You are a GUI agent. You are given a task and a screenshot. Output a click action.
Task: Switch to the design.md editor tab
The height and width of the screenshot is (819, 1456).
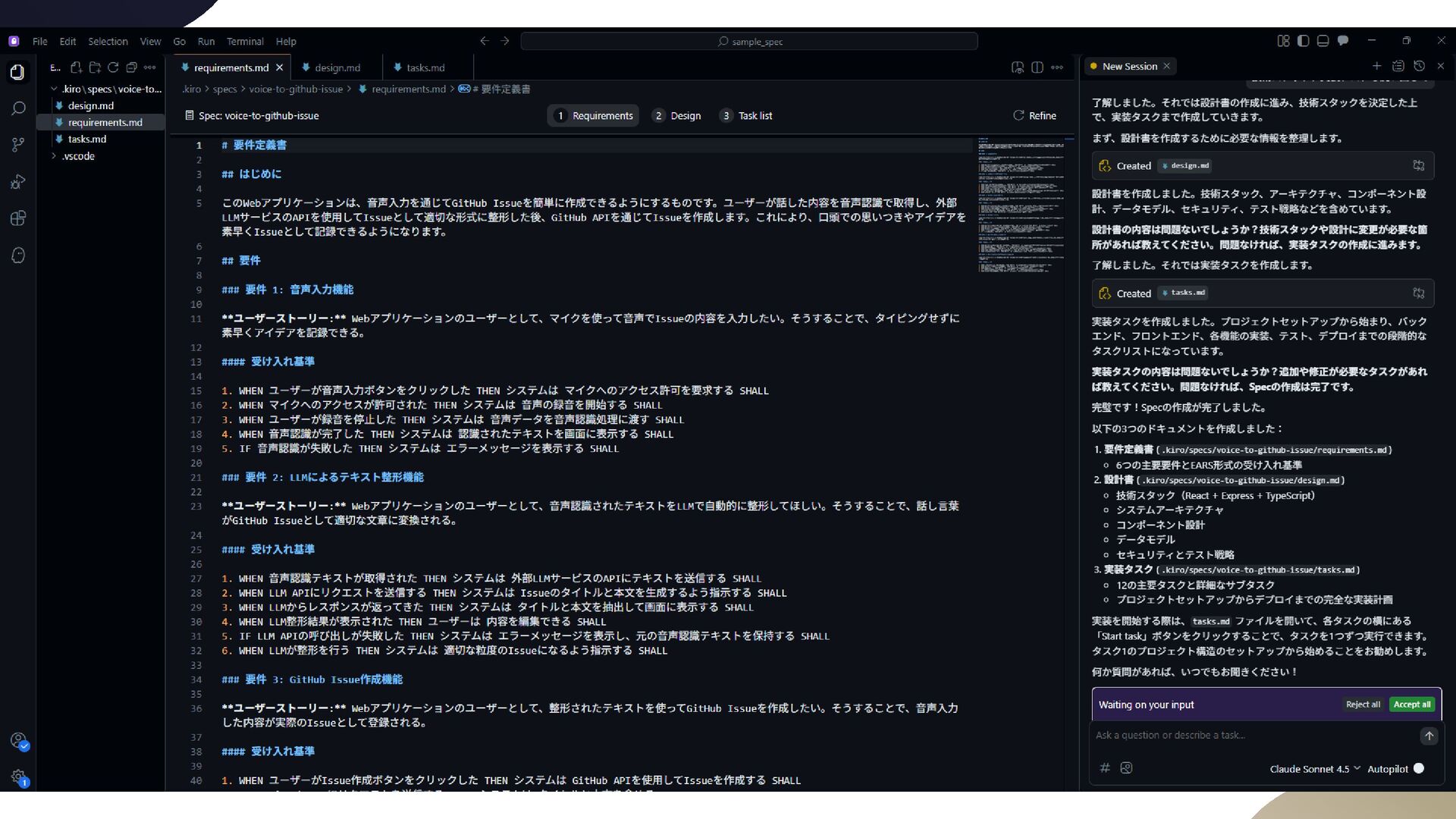pos(337,67)
